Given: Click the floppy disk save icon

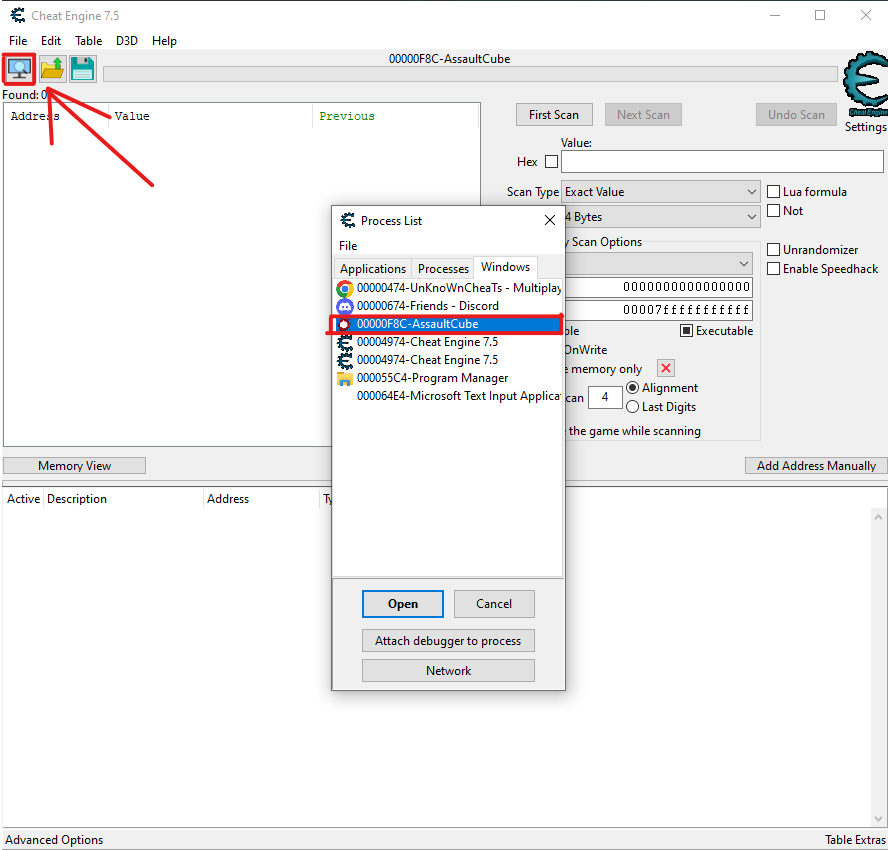Looking at the screenshot, I should point(83,69).
